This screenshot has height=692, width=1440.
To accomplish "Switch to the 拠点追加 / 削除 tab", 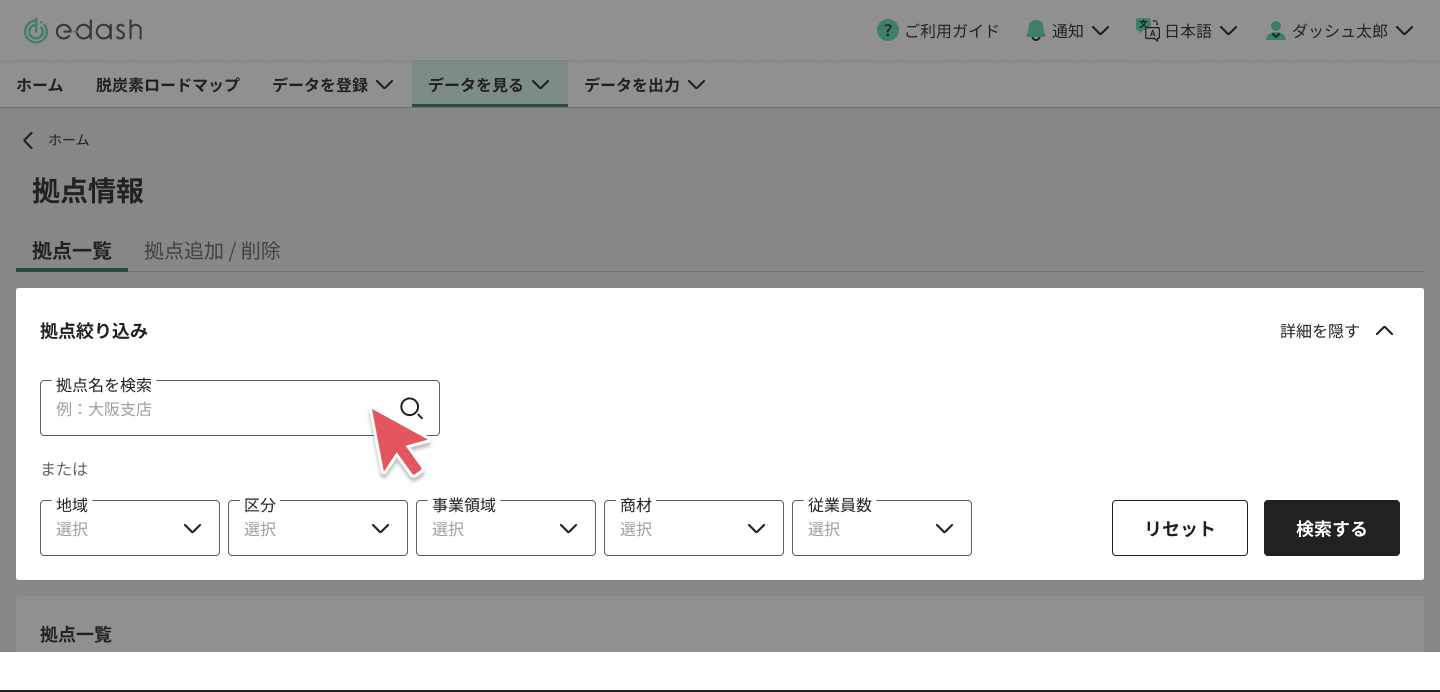I will (x=212, y=251).
